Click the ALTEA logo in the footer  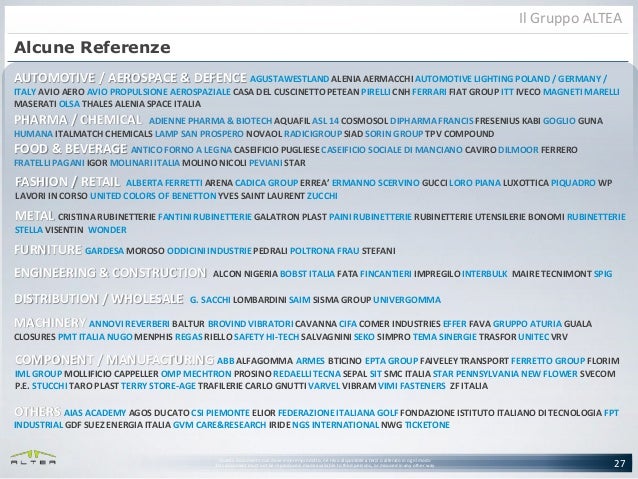pyautogui.click(x=33, y=457)
